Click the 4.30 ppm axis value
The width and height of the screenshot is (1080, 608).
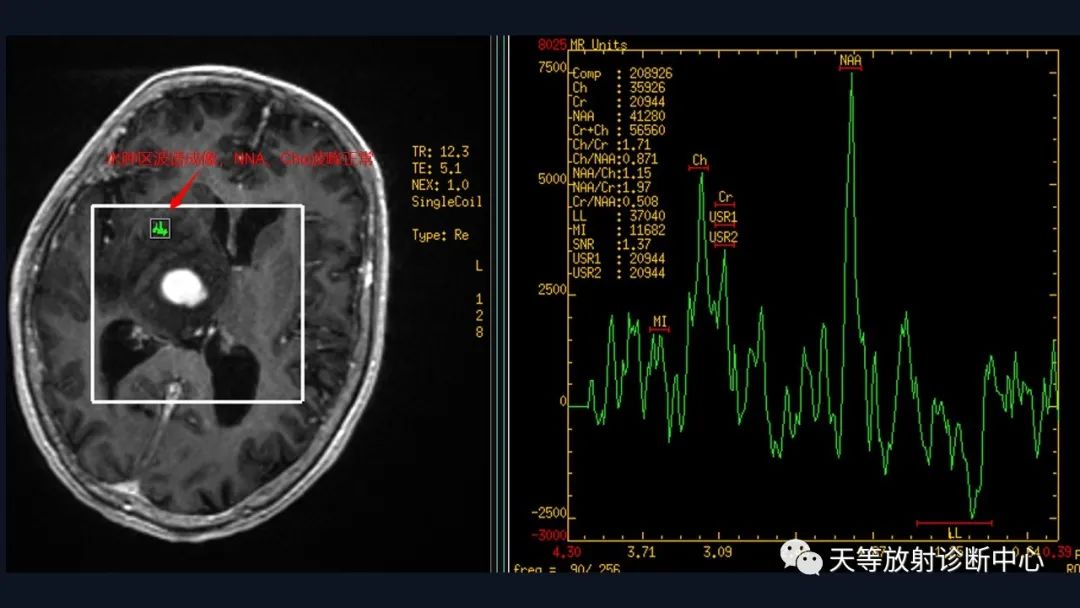[566, 551]
